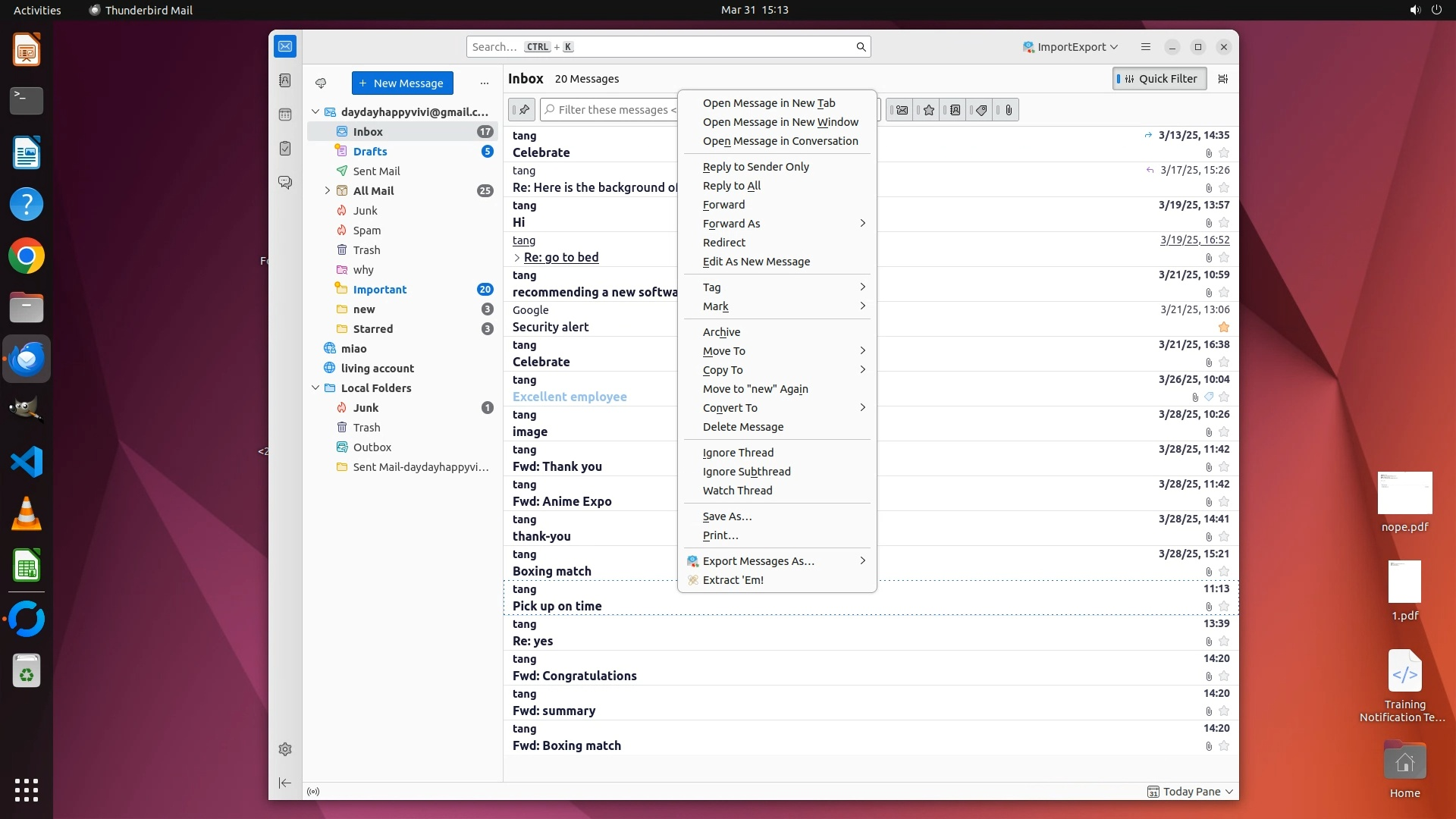Open the Address Book sidebar icon

285,80
